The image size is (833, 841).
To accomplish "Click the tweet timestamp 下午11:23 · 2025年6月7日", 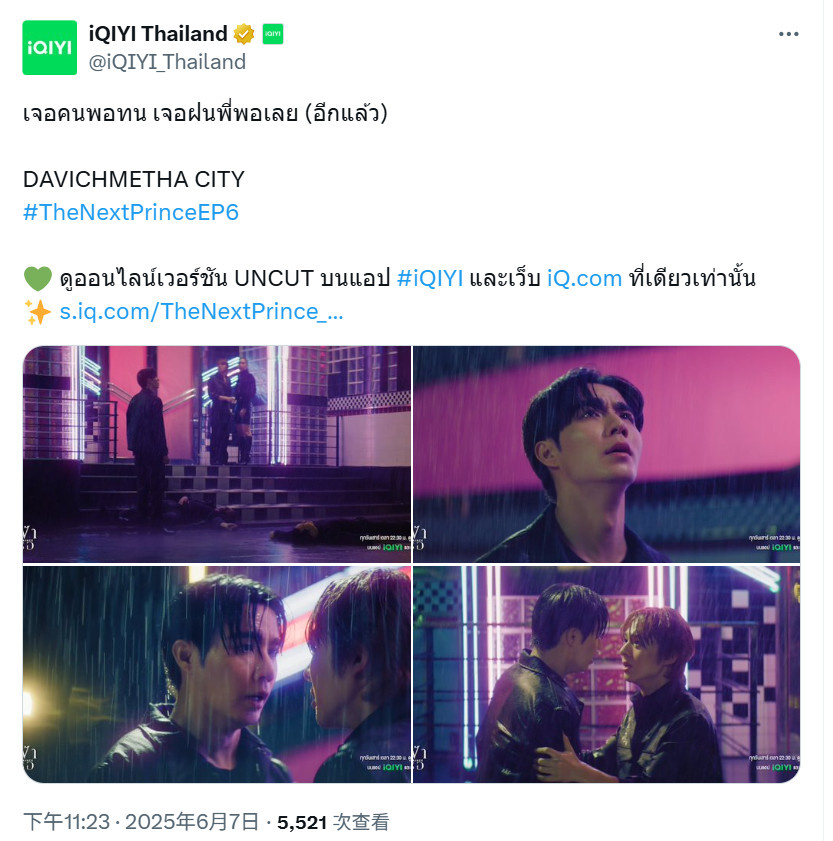I will point(141,822).
